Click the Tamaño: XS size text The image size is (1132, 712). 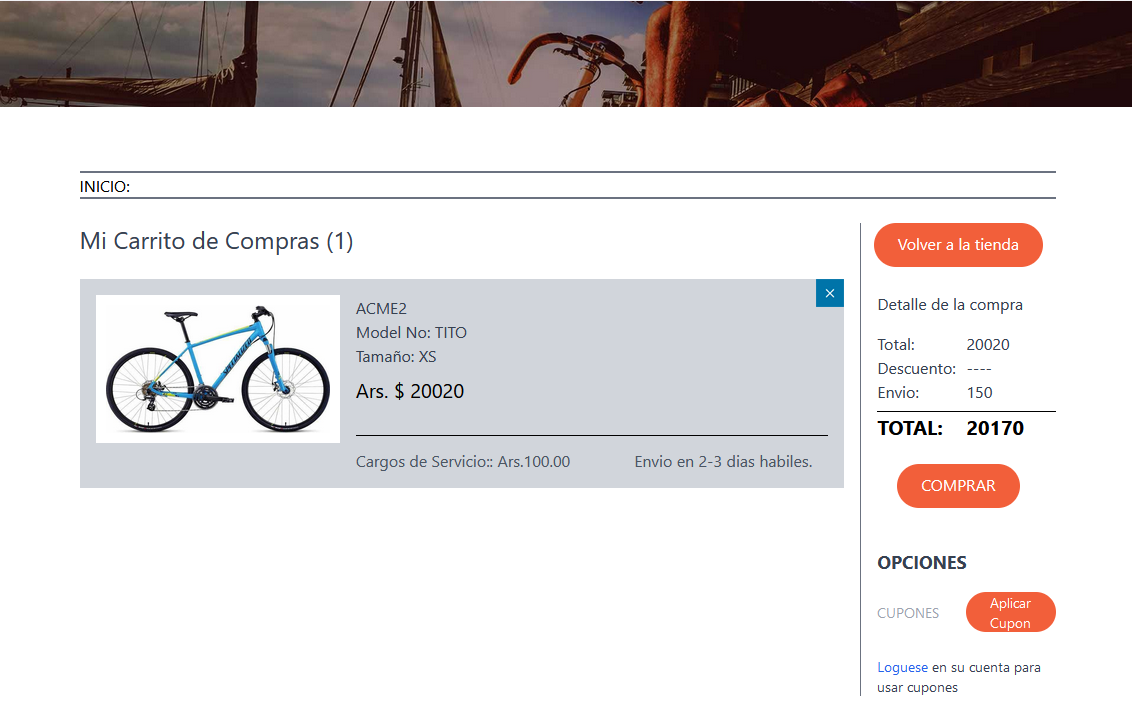click(396, 356)
